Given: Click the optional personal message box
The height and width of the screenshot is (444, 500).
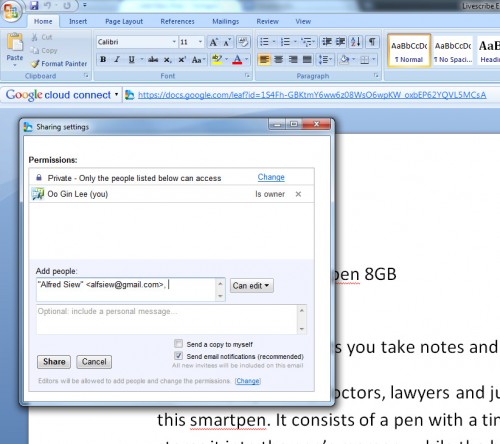Looking at the screenshot, I should click(x=167, y=319).
